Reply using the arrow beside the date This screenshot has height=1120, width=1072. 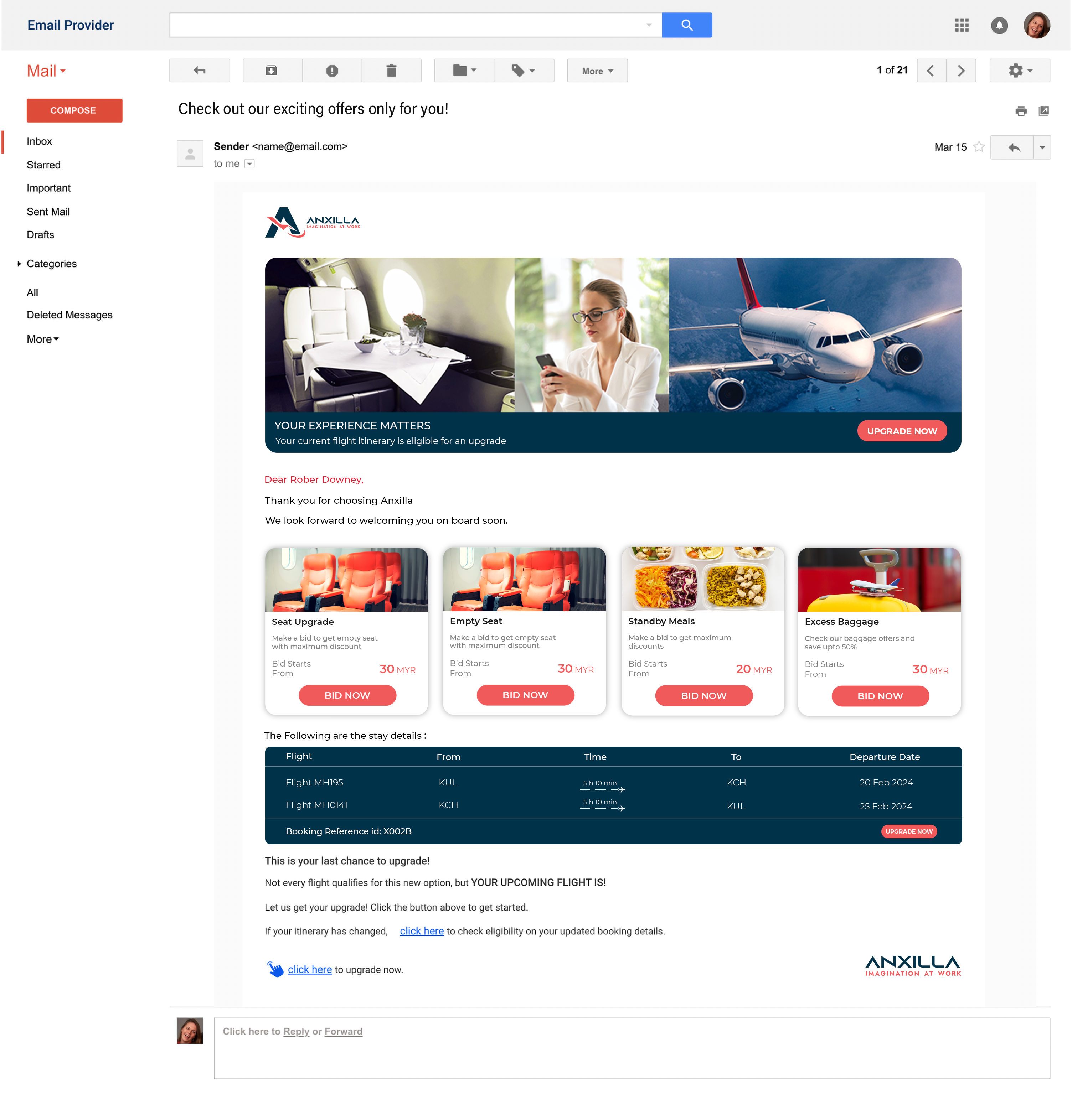[1011, 147]
